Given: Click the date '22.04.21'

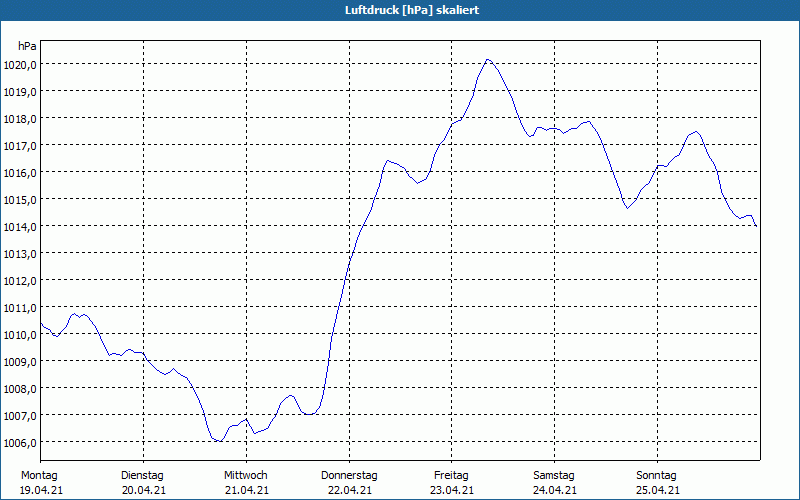Looking at the screenshot, I should tap(349, 491).
